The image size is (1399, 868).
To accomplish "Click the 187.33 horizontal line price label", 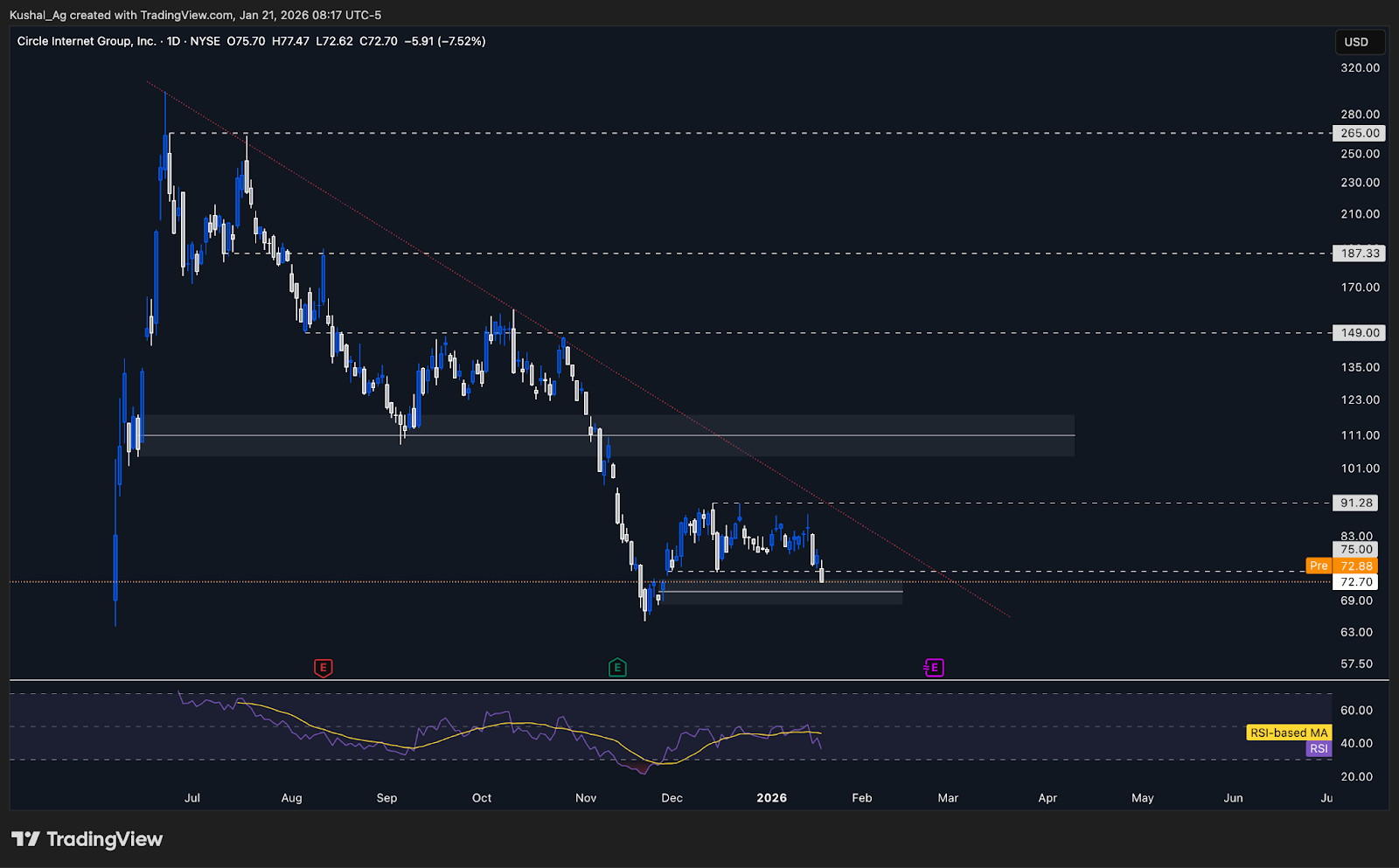I will click(1360, 253).
